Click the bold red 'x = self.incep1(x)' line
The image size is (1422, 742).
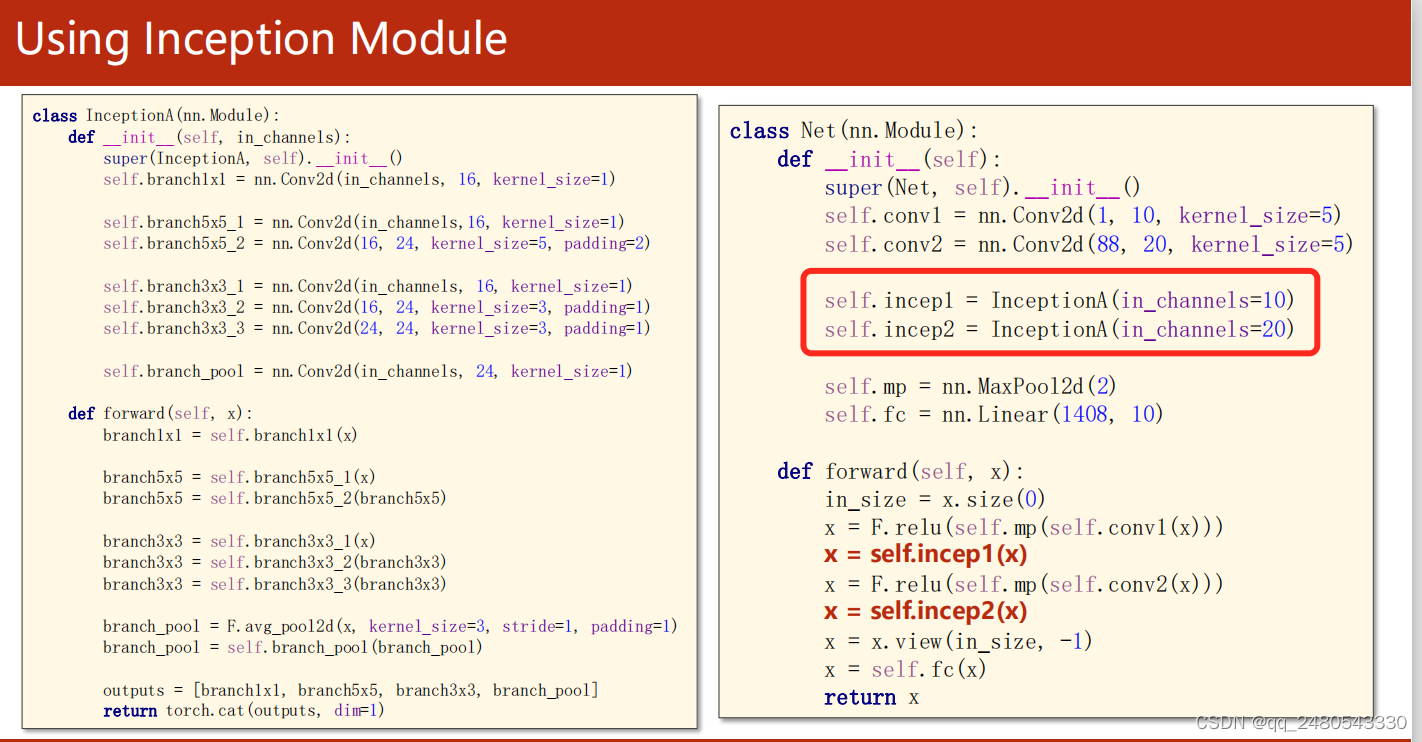(x=926, y=554)
